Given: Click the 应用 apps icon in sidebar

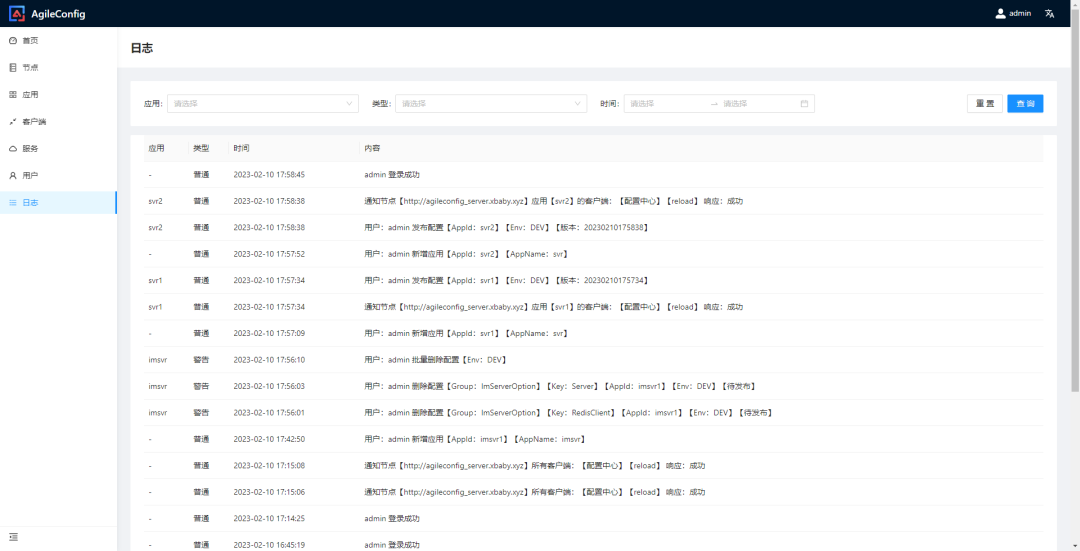Looking at the screenshot, I should coord(13,95).
